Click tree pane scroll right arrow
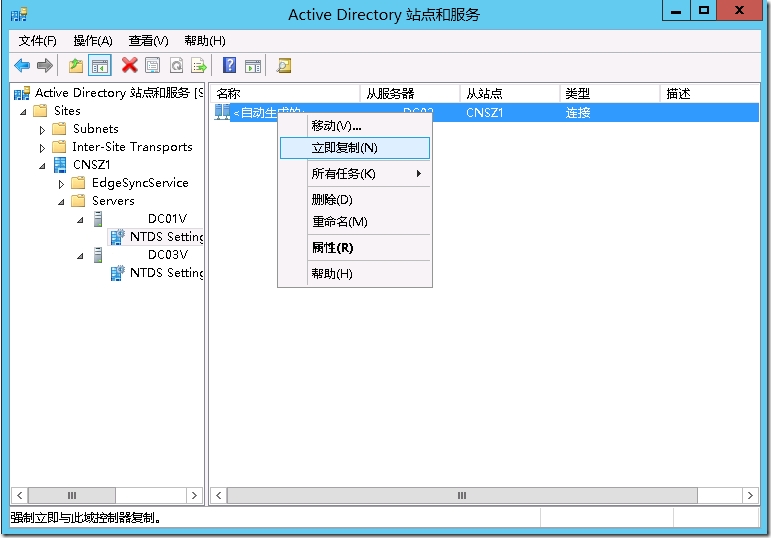This screenshot has height=538, width=771. 194,495
